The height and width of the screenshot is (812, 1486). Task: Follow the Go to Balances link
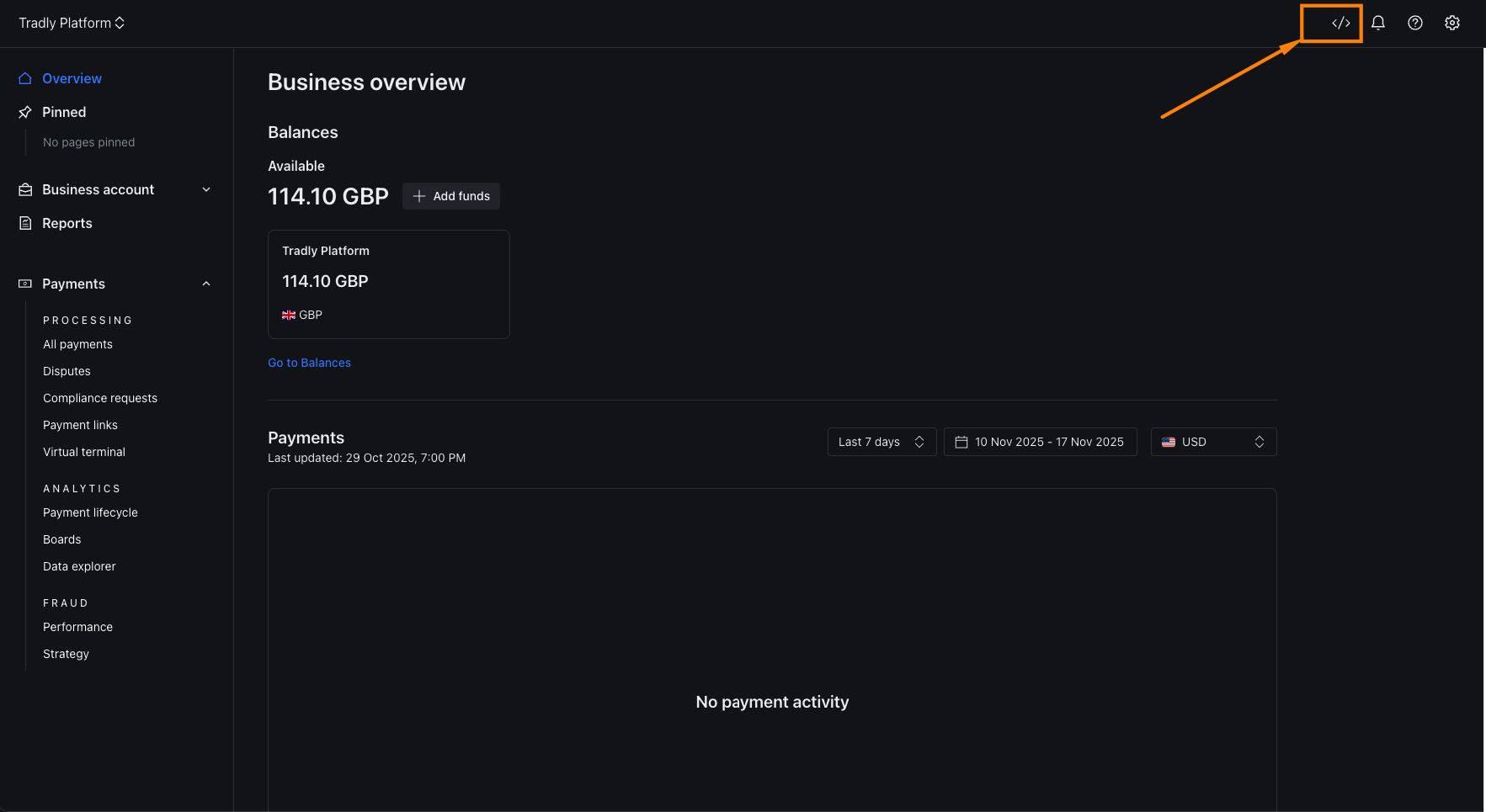click(309, 363)
